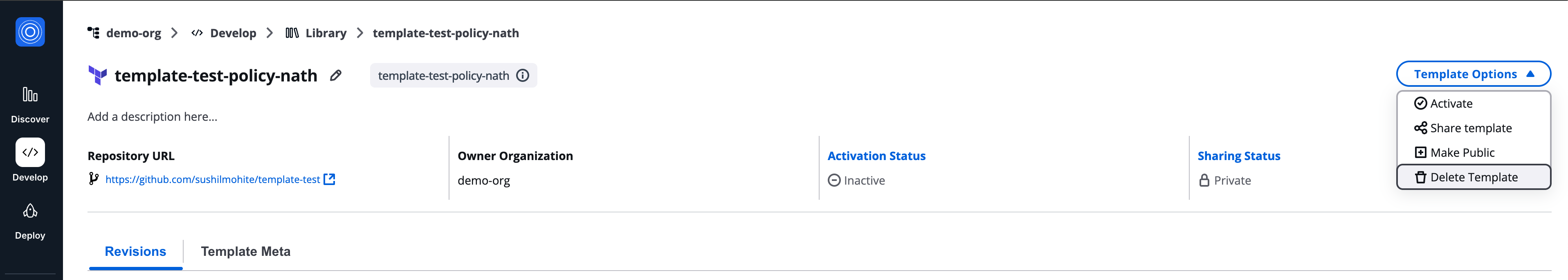Switch to the Template Meta tab
Viewport: 1568px width, 280px height.
click(x=245, y=251)
